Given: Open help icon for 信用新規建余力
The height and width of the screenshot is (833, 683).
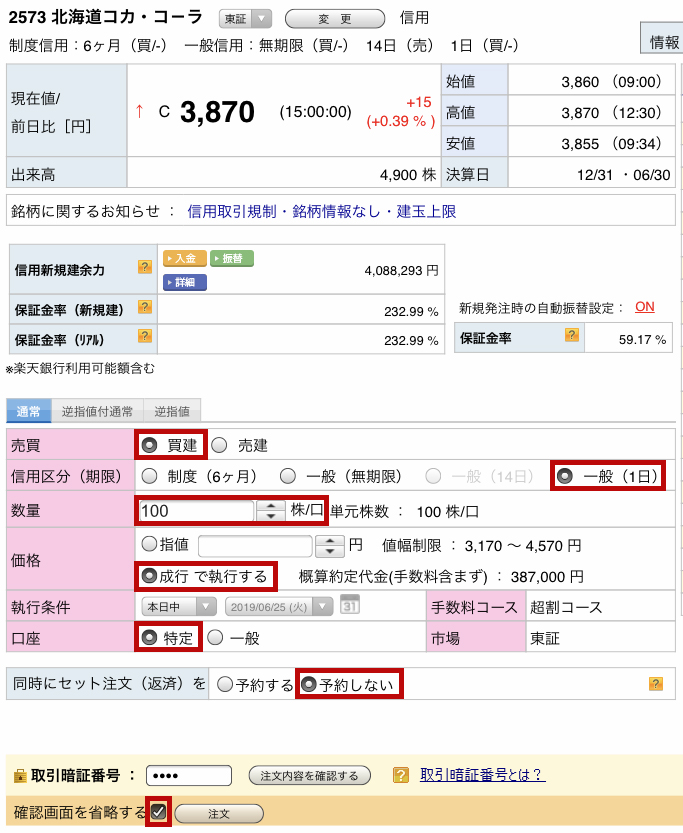Looking at the screenshot, I should 144,267.
